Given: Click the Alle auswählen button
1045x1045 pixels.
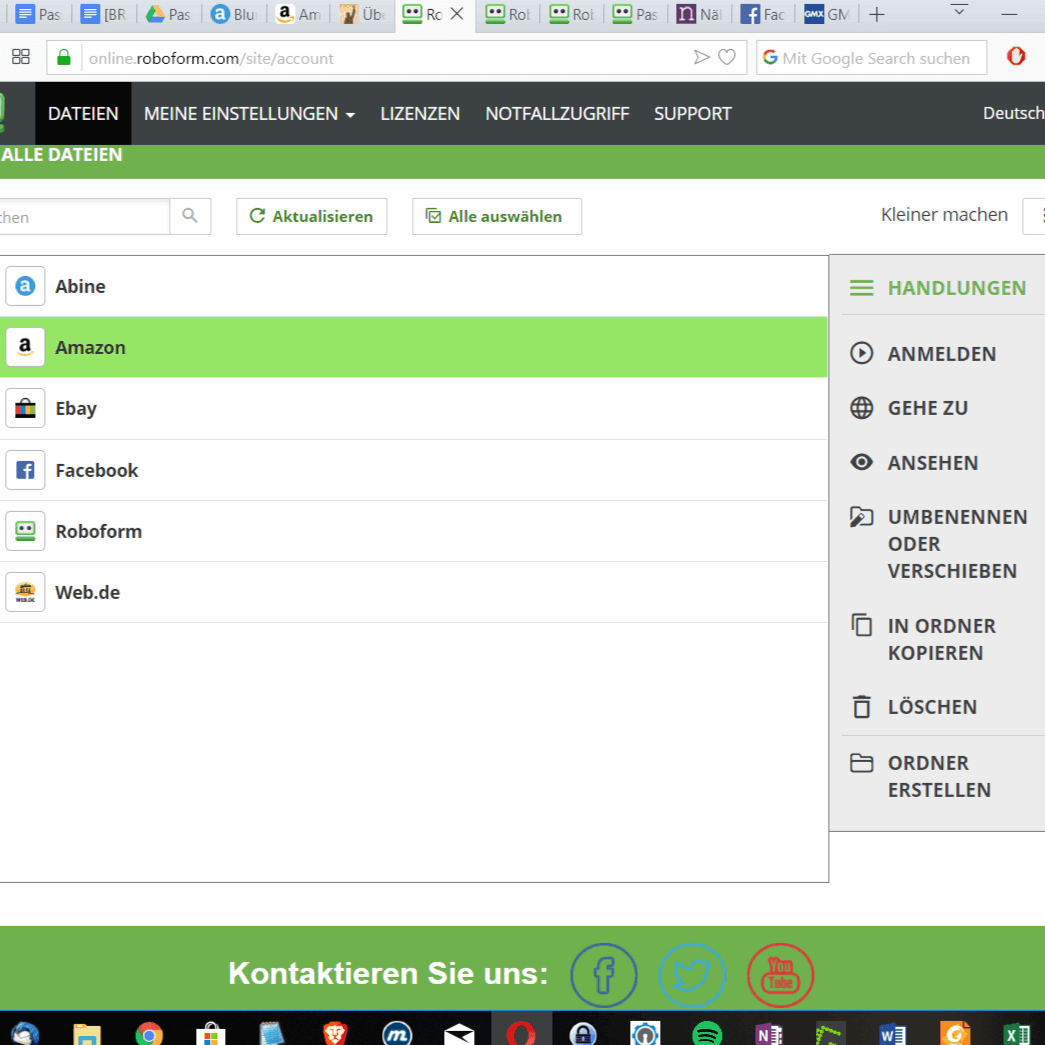Looking at the screenshot, I should [497, 217].
